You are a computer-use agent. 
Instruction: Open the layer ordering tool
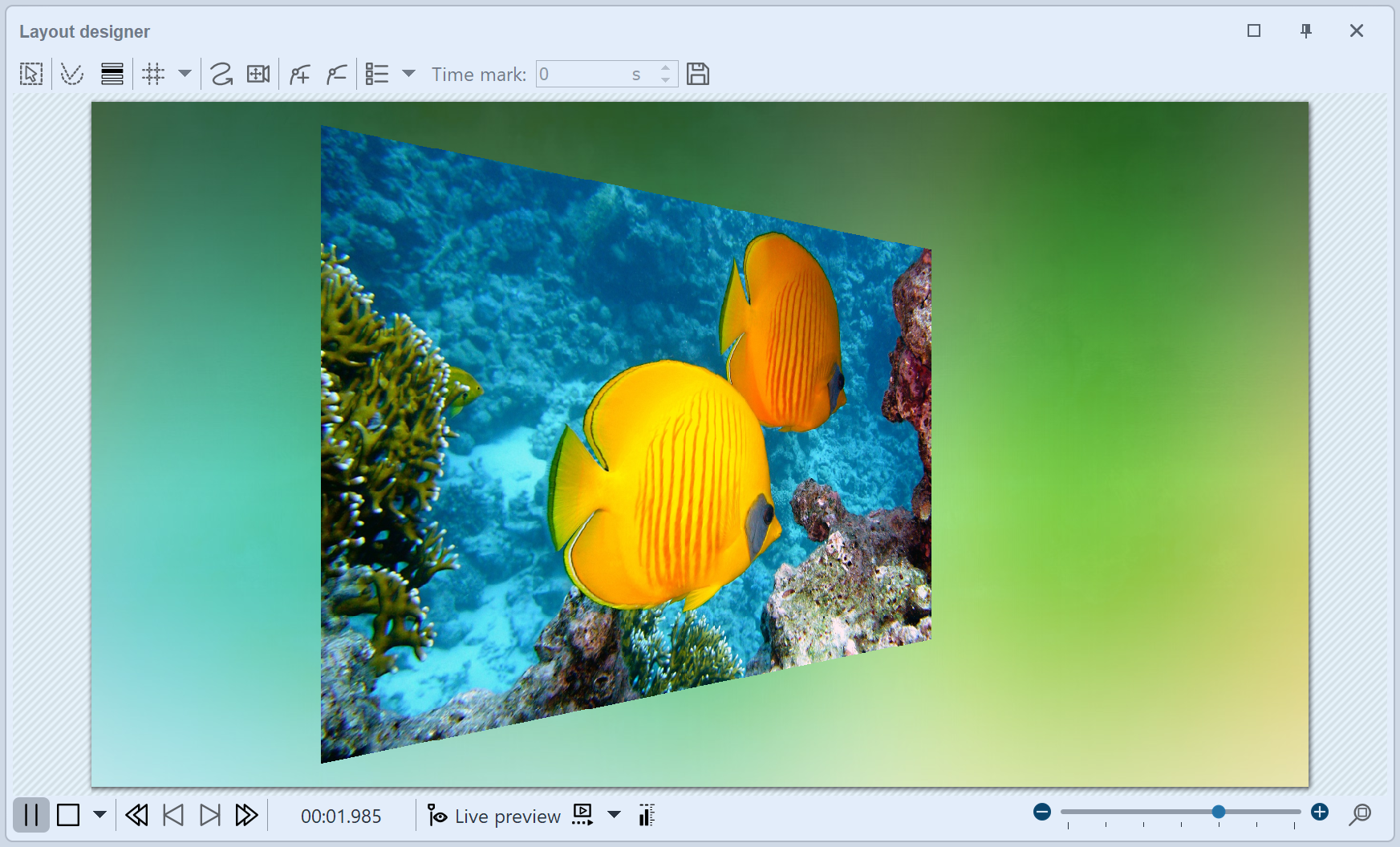coord(112,74)
